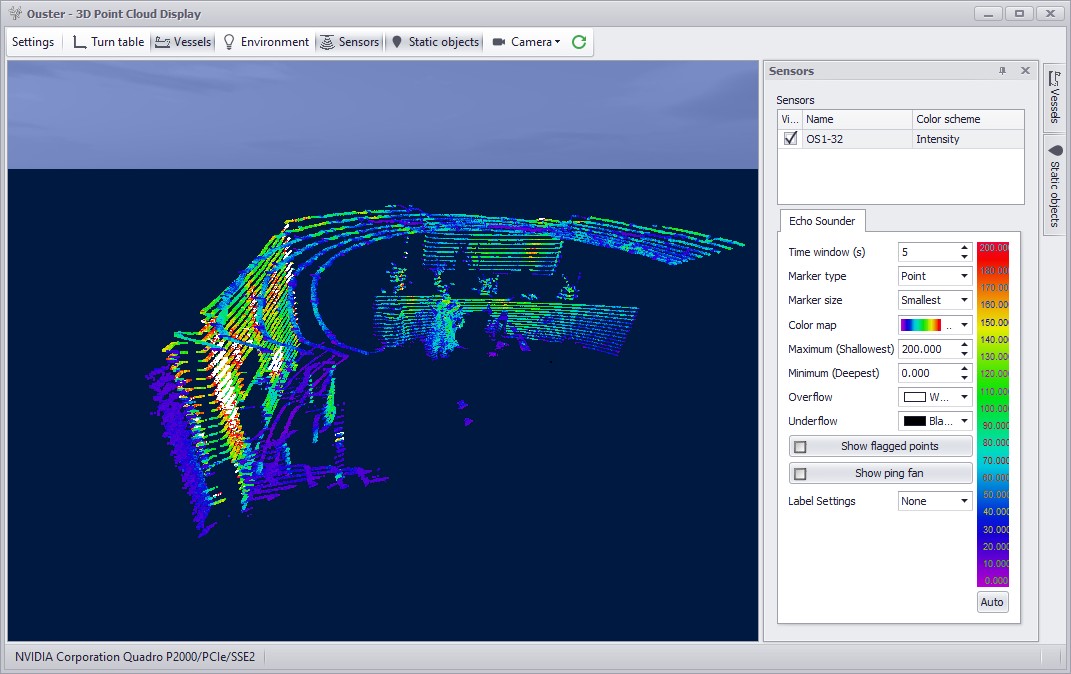The image size is (1071, 674).
Task: Click the Time window value field
Action: pos(927,252)
